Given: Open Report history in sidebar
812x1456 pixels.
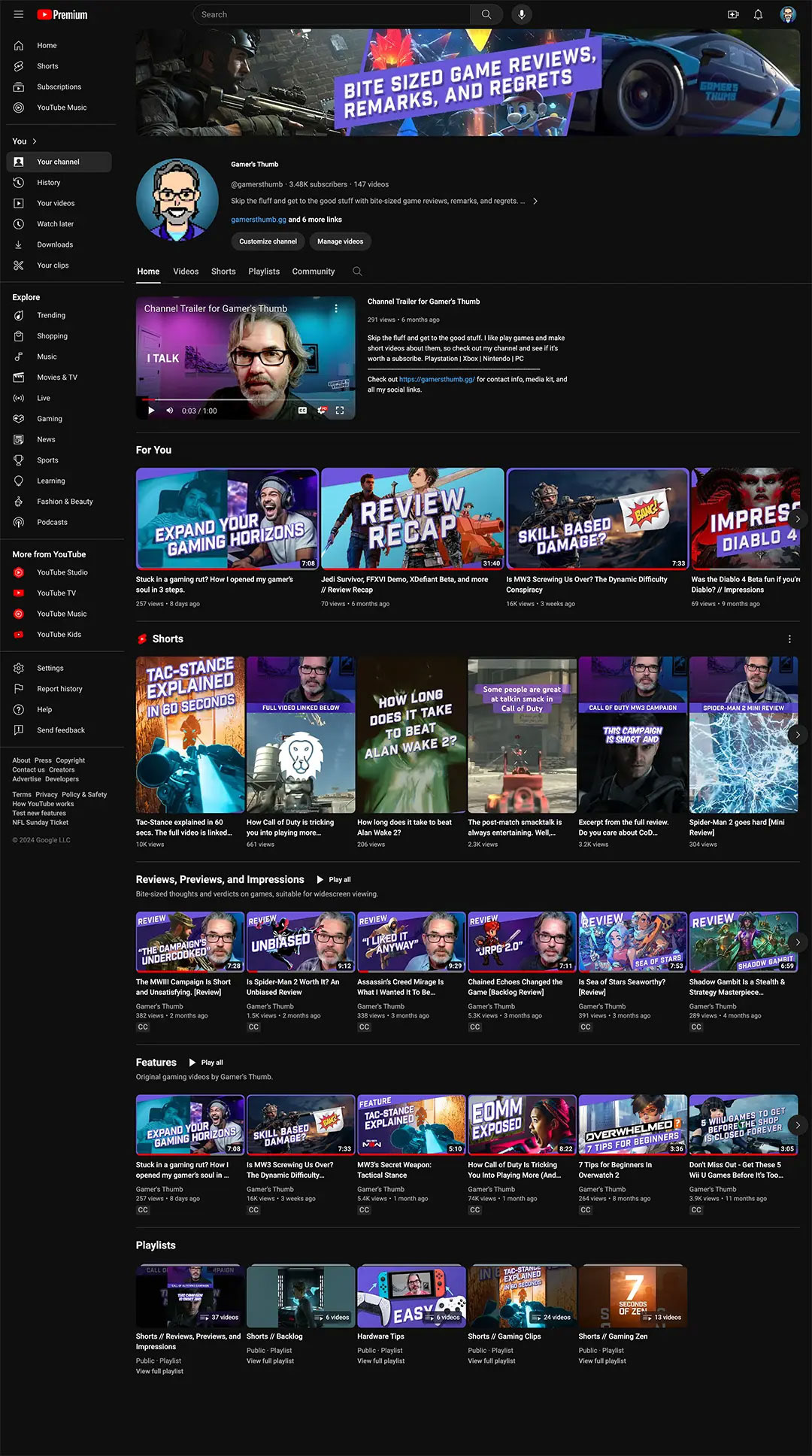Looking at the screenshot, I should [x=59, y=689].
